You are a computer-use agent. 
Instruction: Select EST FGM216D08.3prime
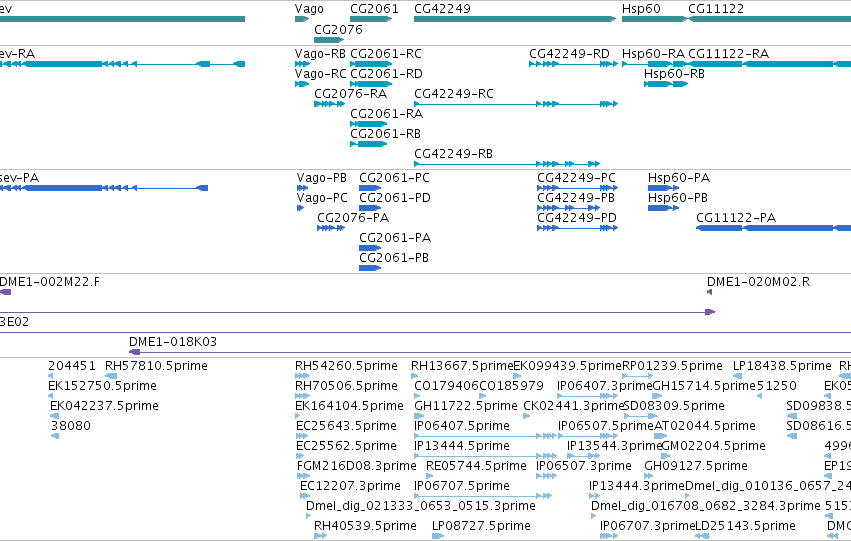(357, 467)
